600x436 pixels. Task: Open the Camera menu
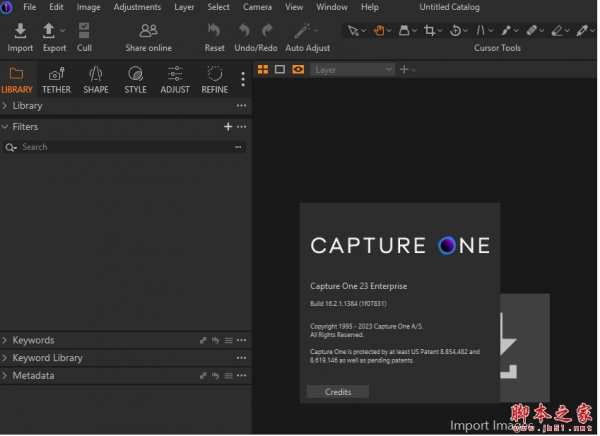pos(257,7)
